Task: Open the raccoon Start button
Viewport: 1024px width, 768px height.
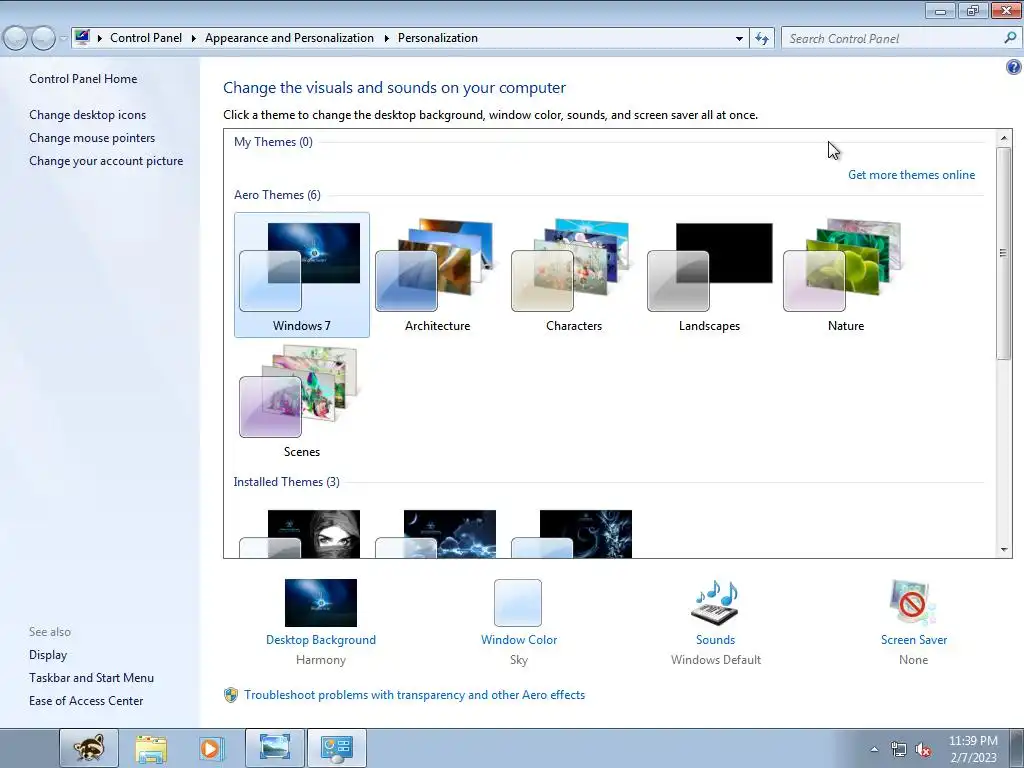Action: 89,748
